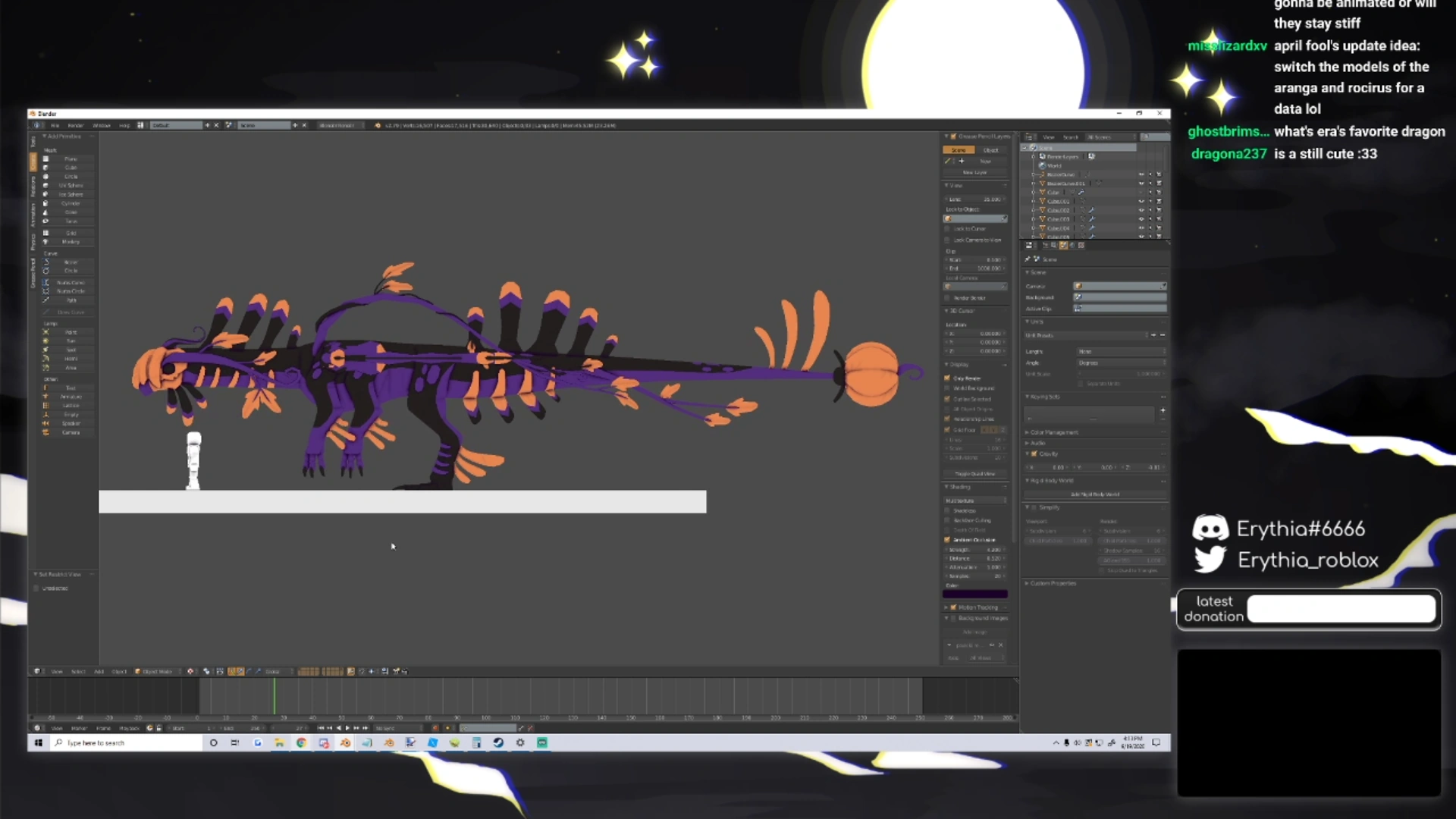
Task: Click the purple ambient occlusion color swatch
Action: tap(975, 595)
